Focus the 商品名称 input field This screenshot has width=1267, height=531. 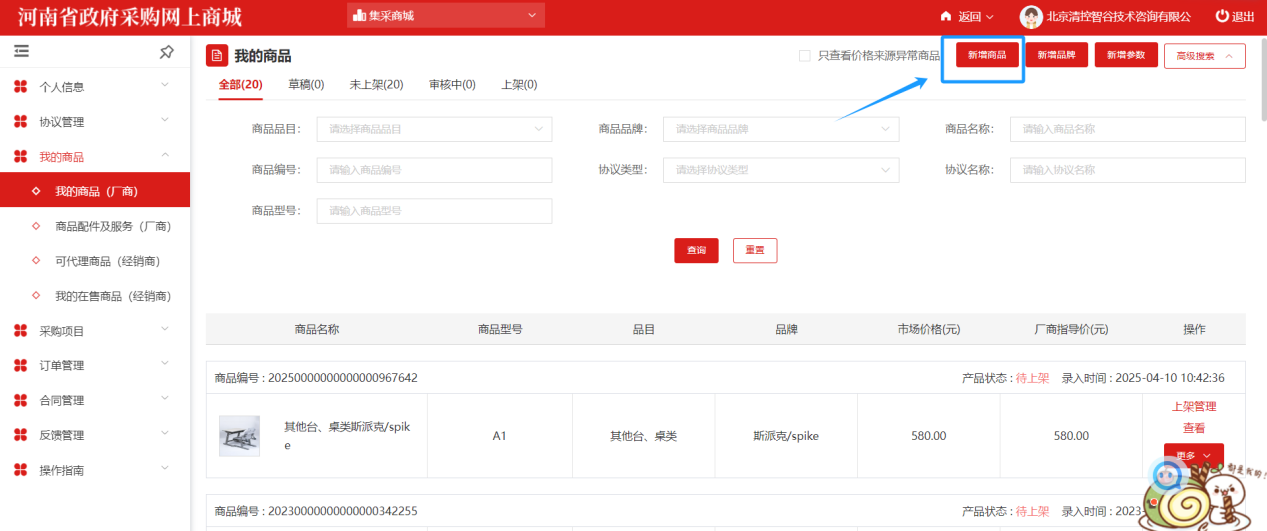1127,129
